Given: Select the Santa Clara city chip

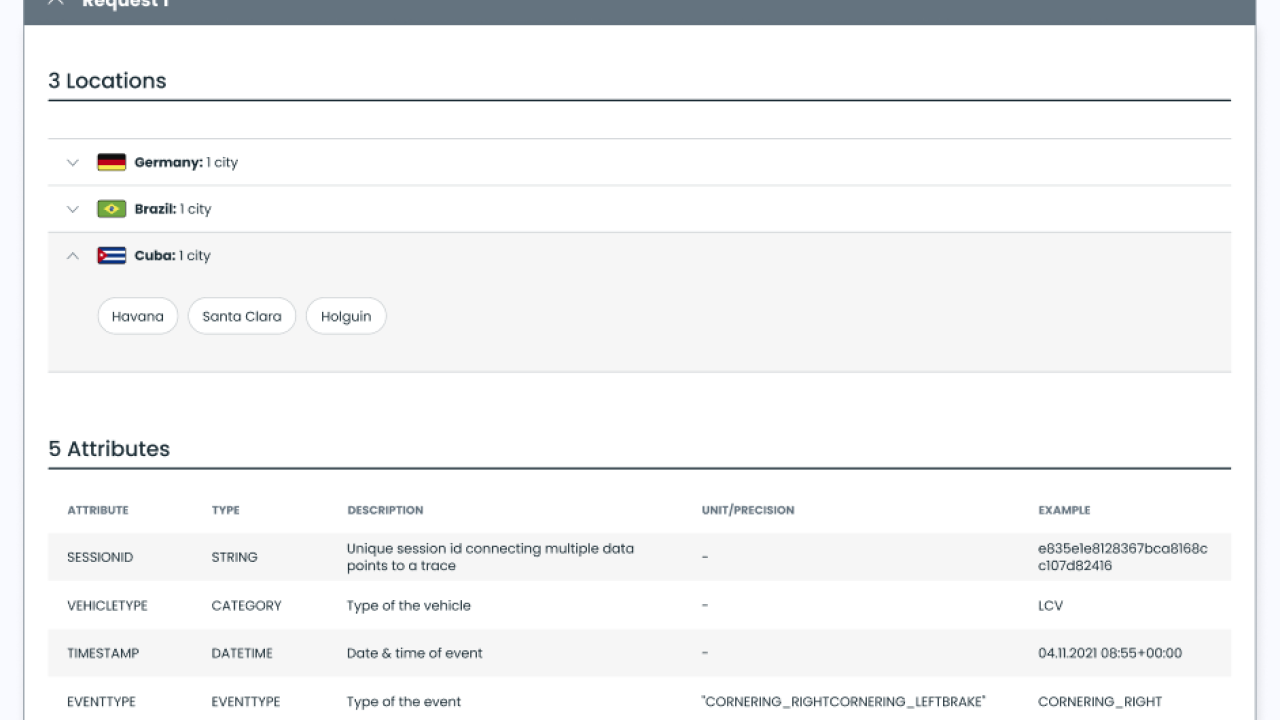Looking at the screenshot, I should click(241, 315).
